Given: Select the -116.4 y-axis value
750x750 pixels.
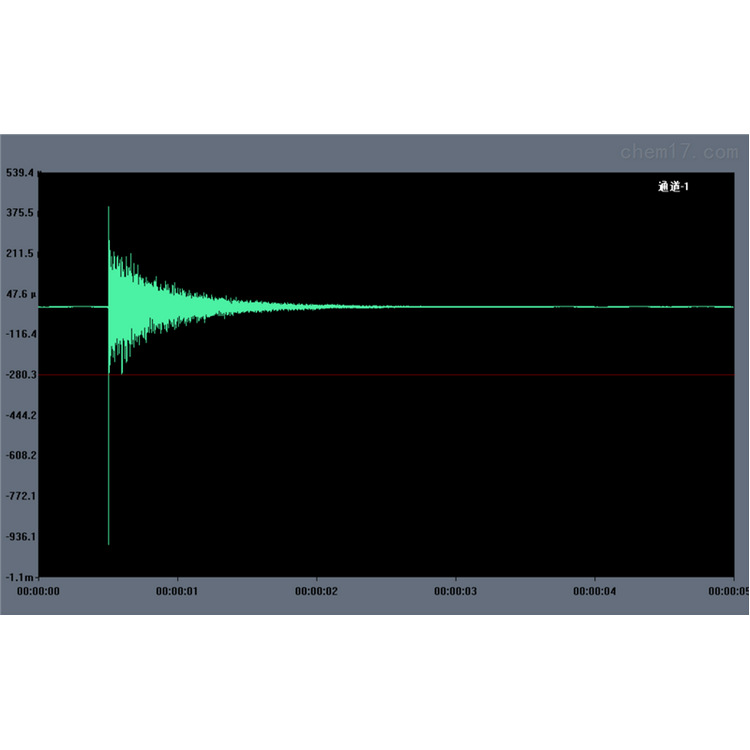Looking at the screenshot, I should [x=21, y=334].
